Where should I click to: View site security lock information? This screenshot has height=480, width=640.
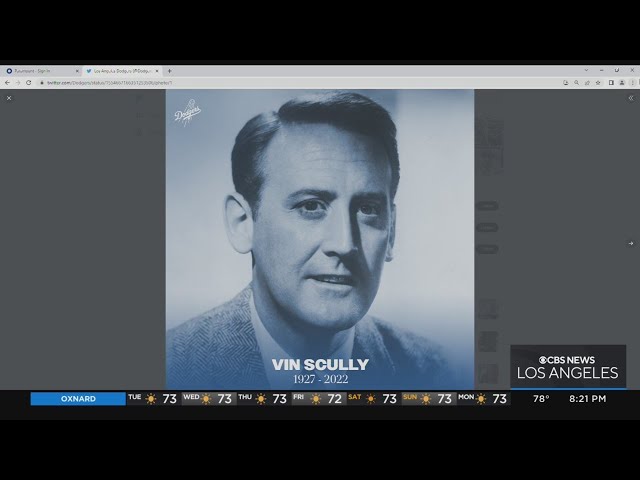click(41, 83)
